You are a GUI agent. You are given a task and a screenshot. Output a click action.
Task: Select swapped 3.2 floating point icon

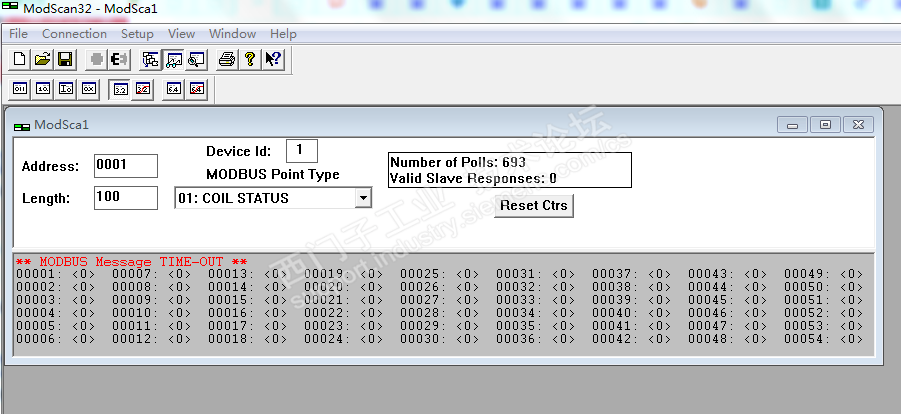[x=143, y=89]
